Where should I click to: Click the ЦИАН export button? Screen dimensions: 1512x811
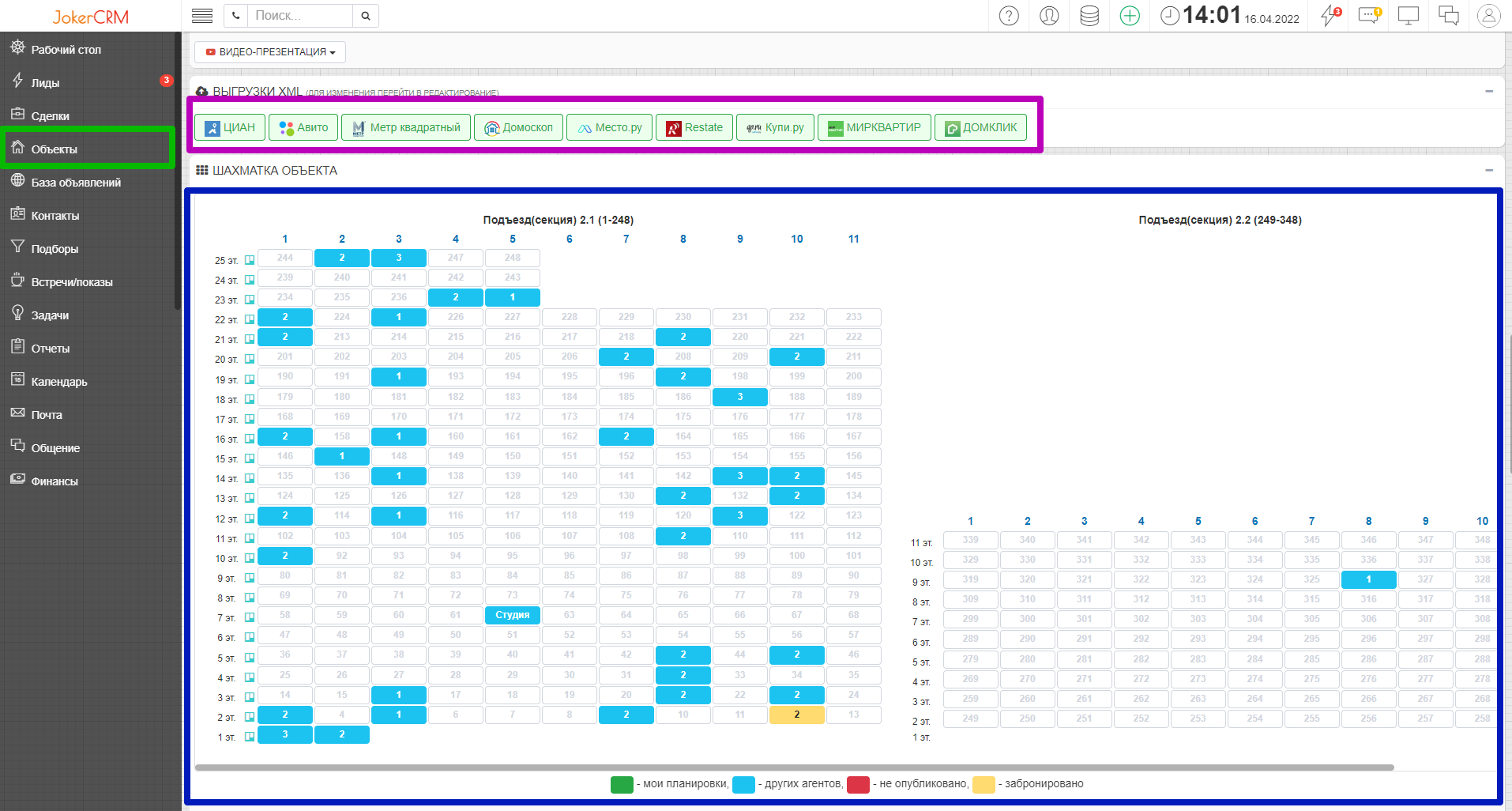click(x=230, y=128)
